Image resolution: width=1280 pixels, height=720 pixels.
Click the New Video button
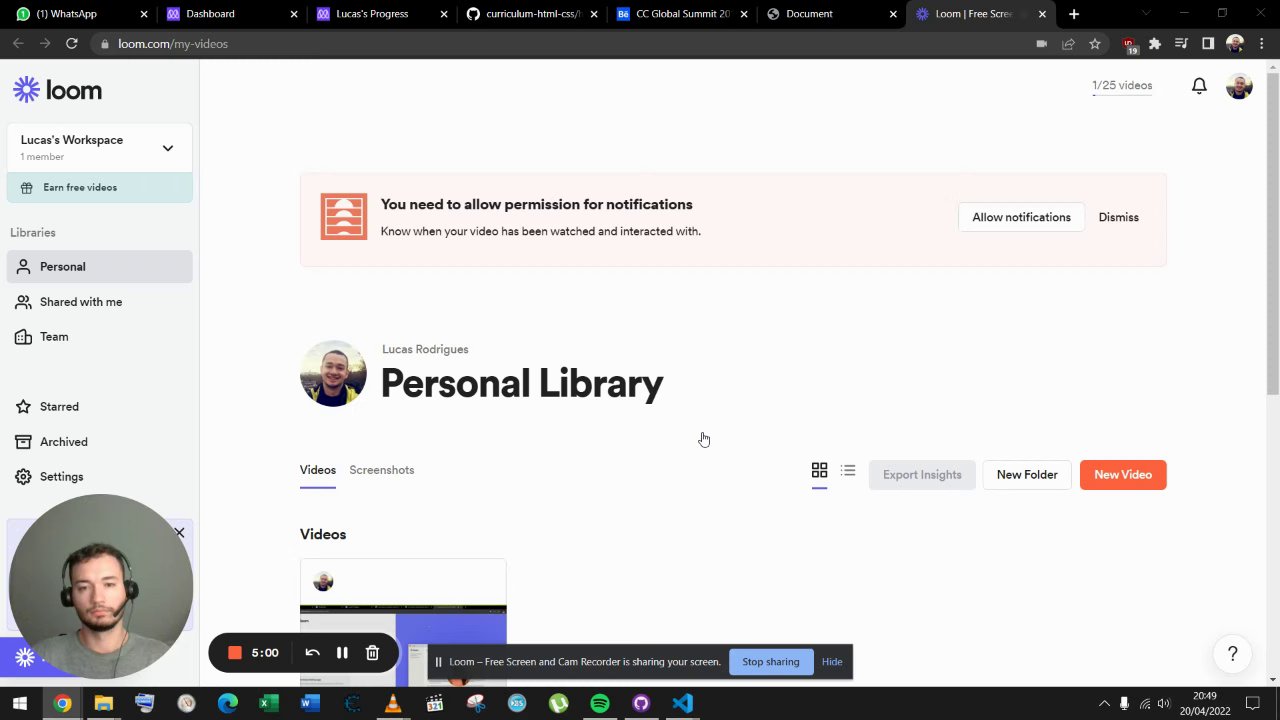(x=1123, y=475)
